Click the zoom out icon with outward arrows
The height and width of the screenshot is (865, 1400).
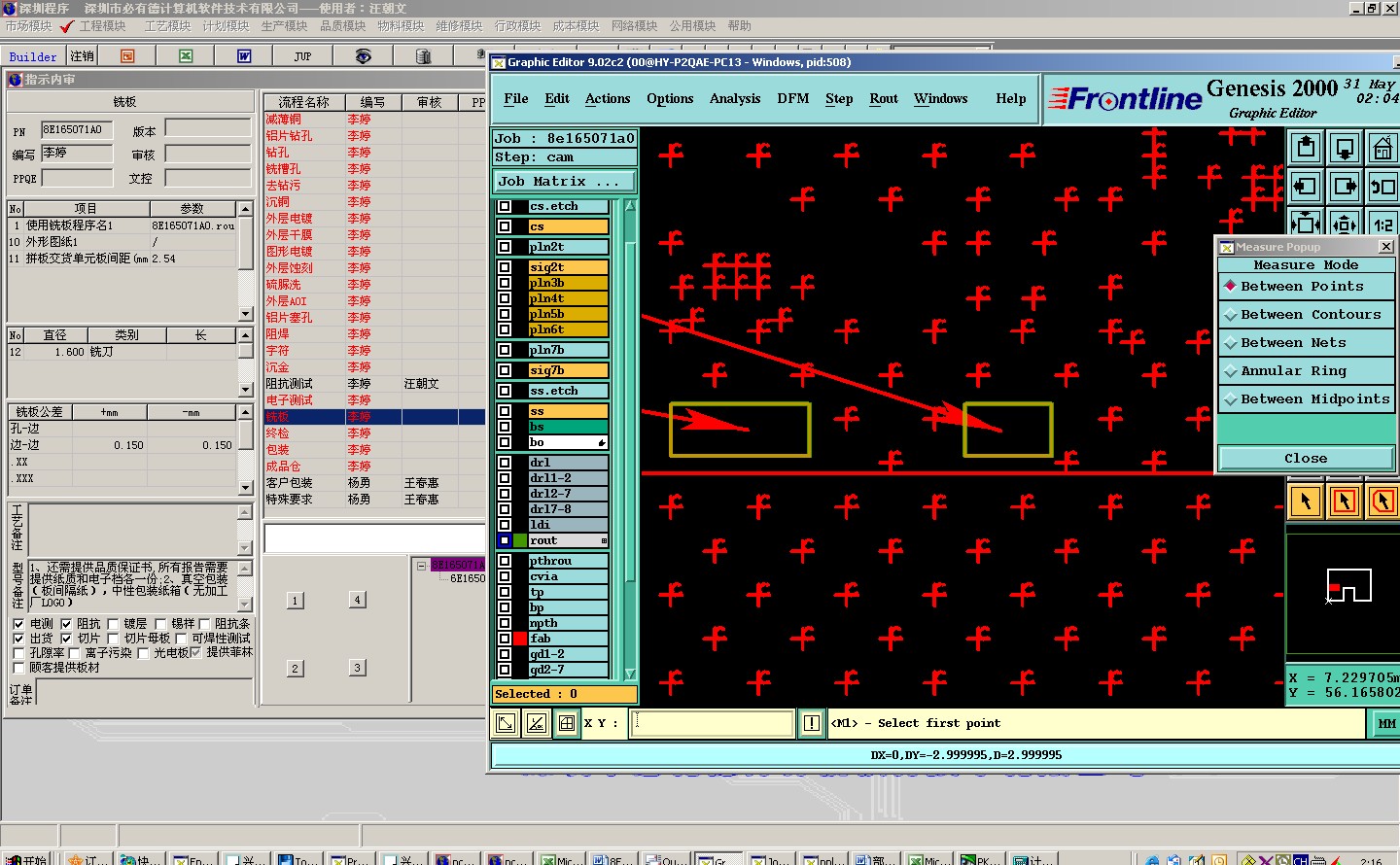tap(1345, 223)
